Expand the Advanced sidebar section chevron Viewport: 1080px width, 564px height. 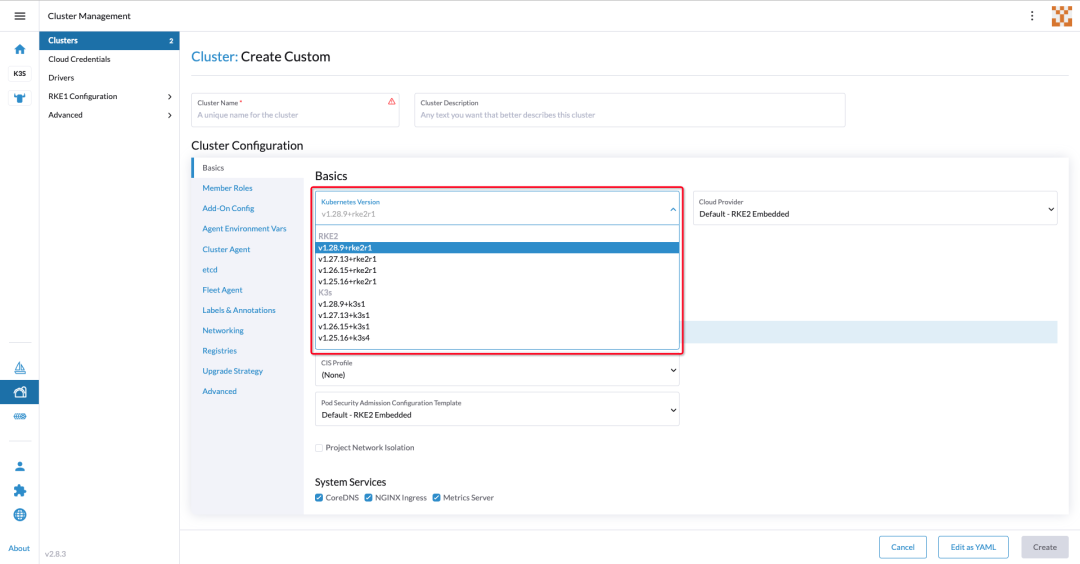(x=169, y=115)
